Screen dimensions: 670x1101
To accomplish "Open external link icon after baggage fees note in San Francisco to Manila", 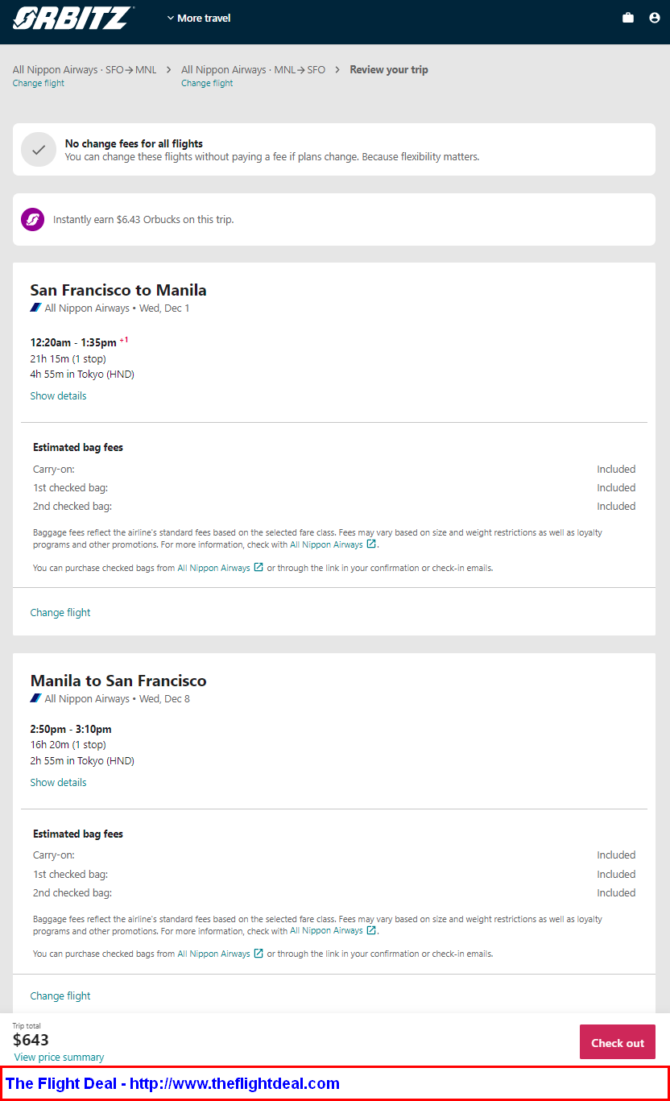I will coord(372,544).
